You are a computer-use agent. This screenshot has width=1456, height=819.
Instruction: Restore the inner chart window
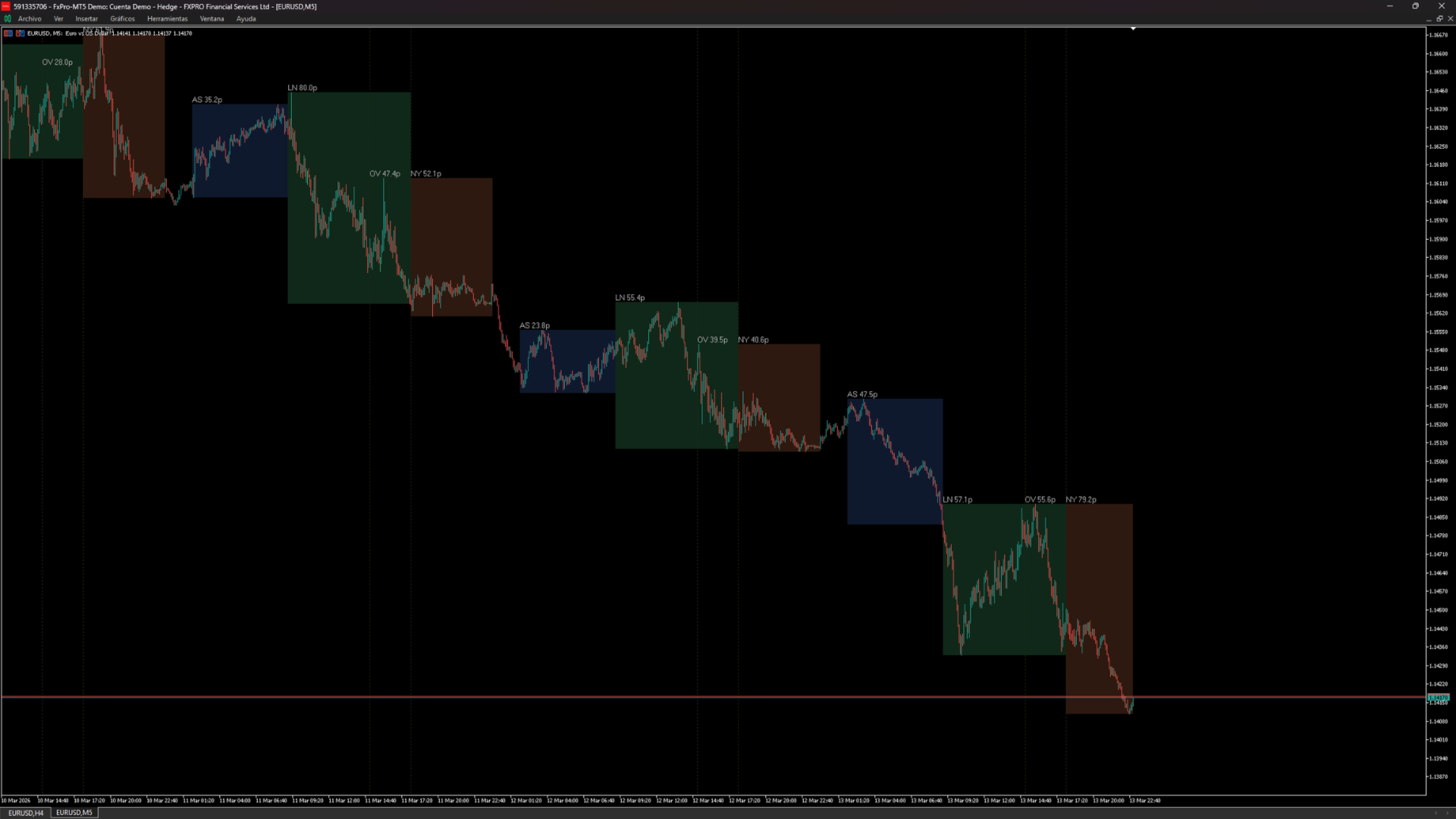(1439, 19)
